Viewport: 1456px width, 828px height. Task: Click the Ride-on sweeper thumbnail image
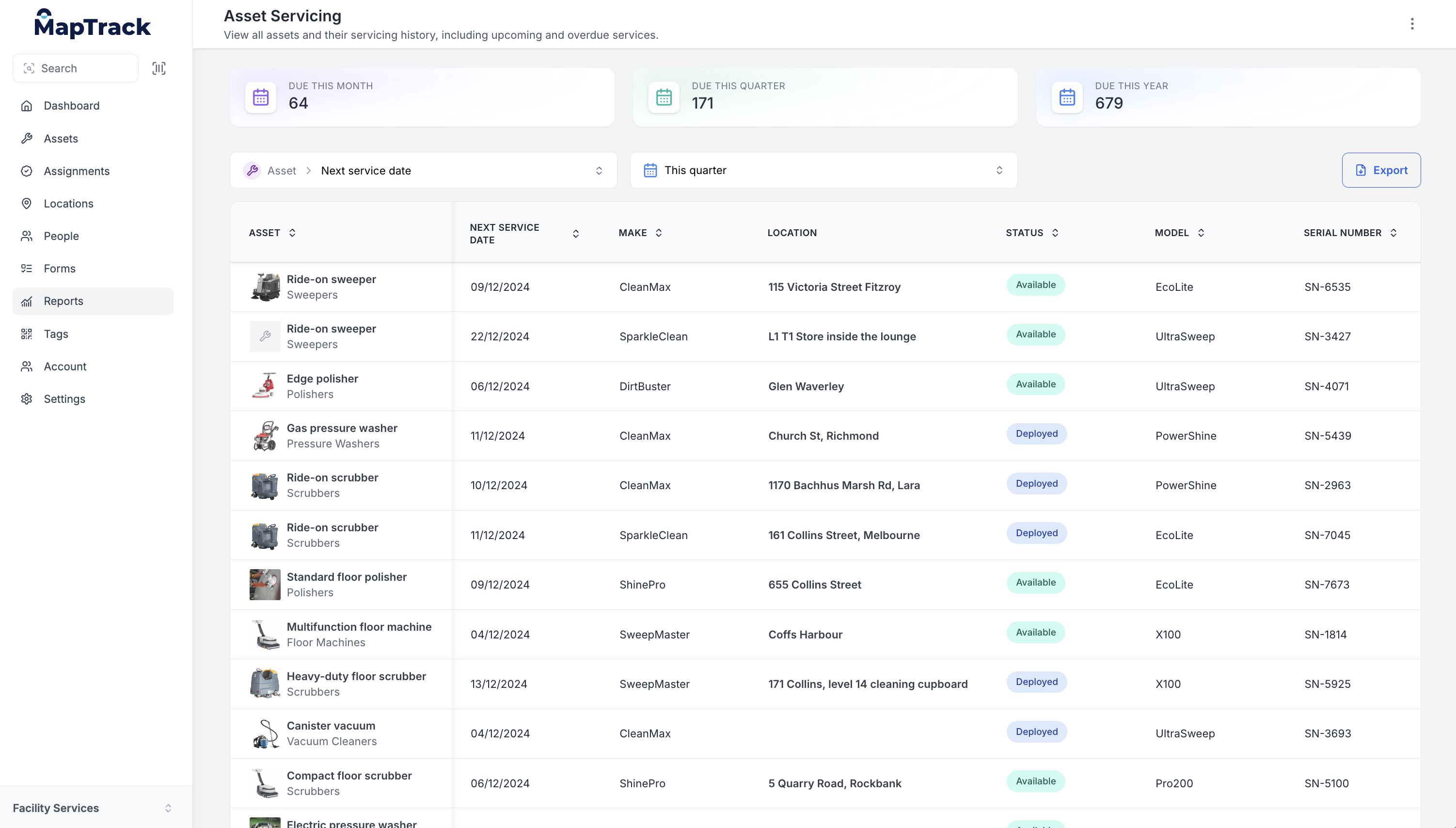coord(265,287)
